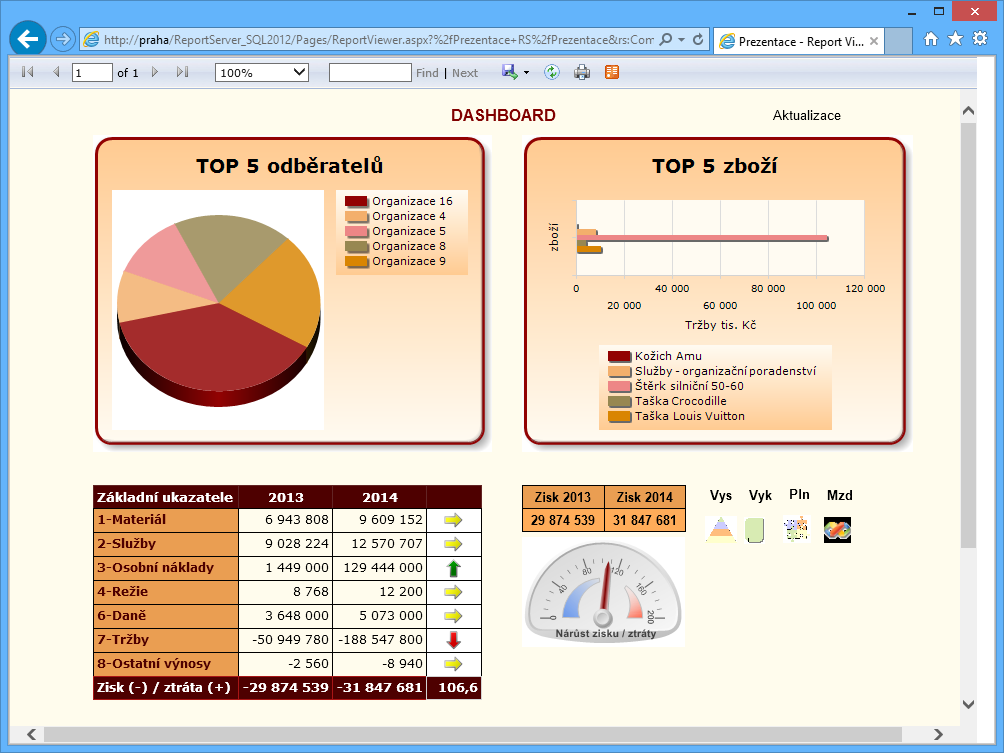Viewport: 1004px width, 753px height.
Task: Open the Vyk green scroll icon
Action: click(755, 529)
